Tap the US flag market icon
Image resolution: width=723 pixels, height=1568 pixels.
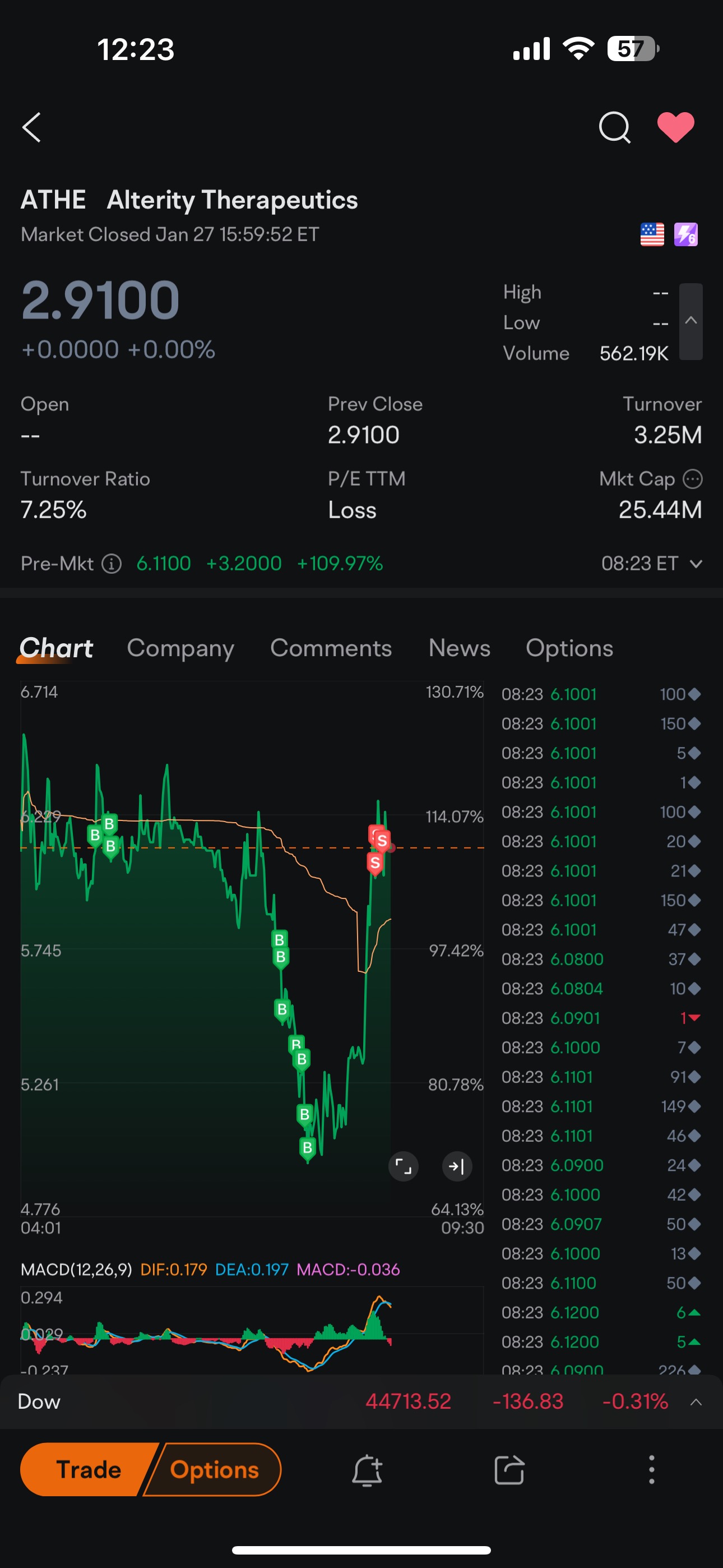coord(652,234)
